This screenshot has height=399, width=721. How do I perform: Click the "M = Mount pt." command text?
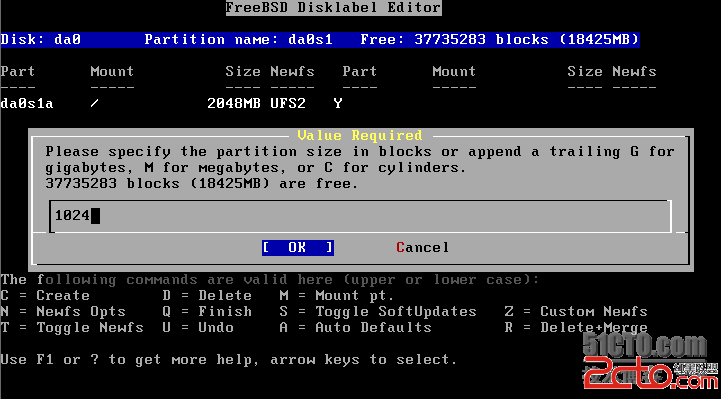pyautogui.click(x=337, y=296)
